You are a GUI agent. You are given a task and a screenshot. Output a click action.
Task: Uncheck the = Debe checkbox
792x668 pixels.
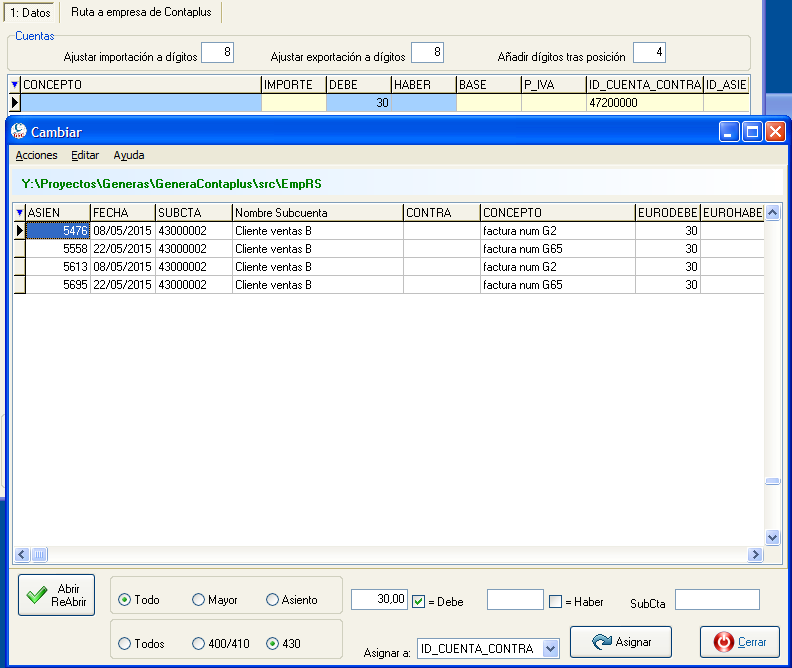[x=418, y=601]
